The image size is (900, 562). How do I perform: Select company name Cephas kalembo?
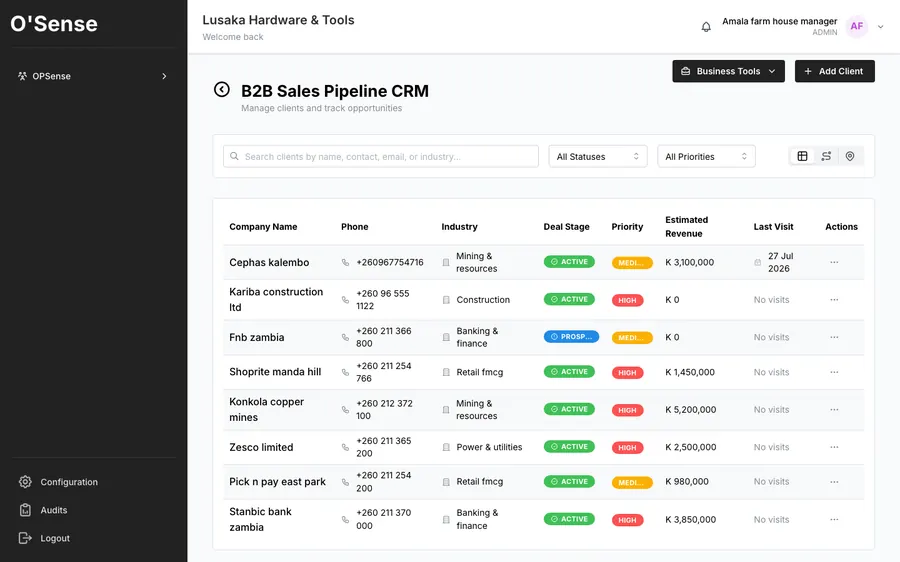(x=269, y=262)
